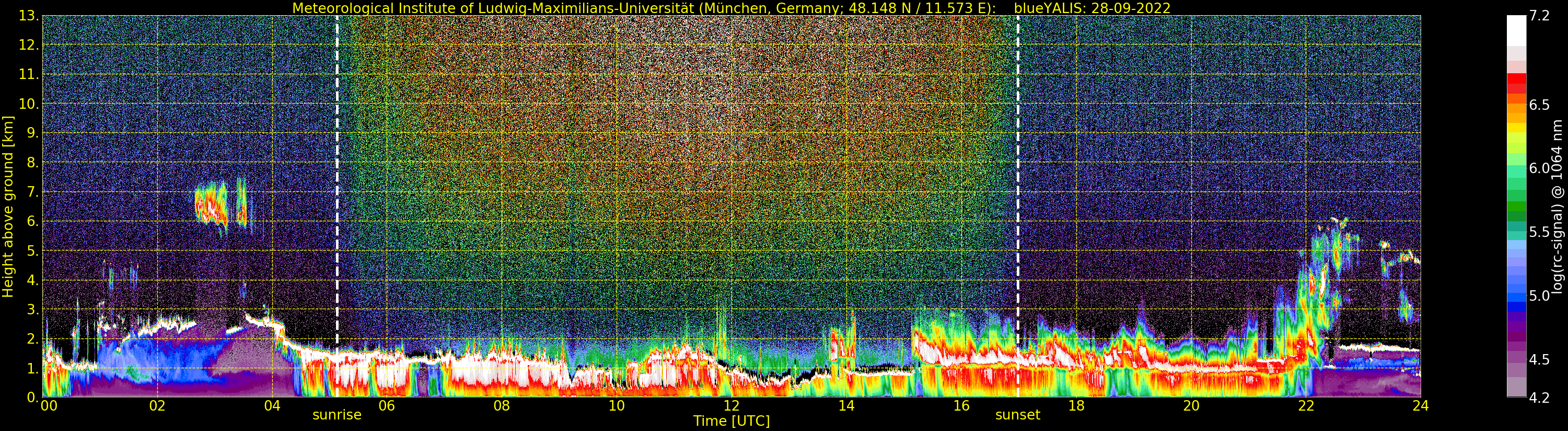Select the '00' tick on the time axis
1568x431 pixels.
pyautogui.click(x=49, y=405)
